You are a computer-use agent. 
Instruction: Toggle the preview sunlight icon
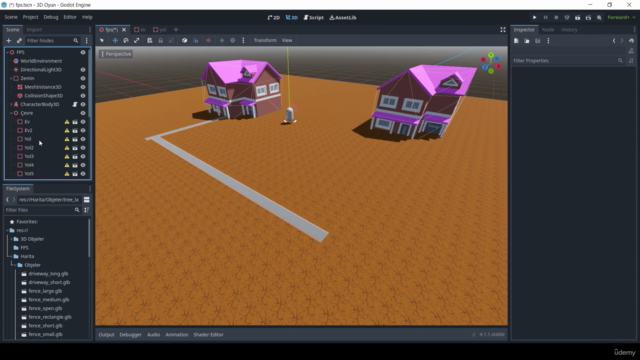pyautogui.click(x=222, y=40)
